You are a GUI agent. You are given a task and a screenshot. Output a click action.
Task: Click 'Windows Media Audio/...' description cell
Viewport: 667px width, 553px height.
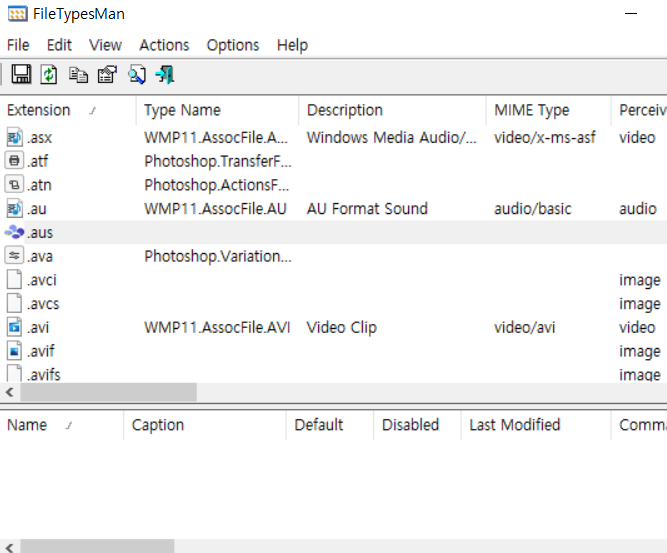(391, 138)
